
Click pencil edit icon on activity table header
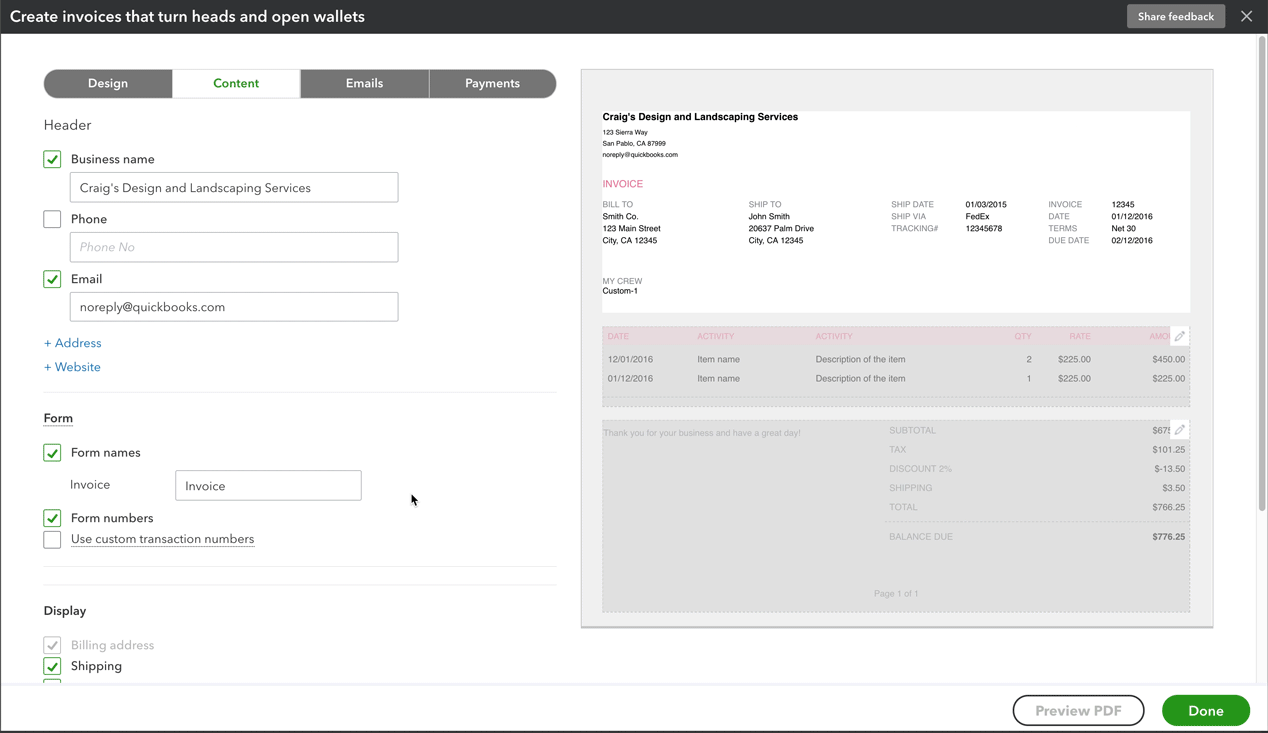pyautogui.click(x=1180, y=336)
